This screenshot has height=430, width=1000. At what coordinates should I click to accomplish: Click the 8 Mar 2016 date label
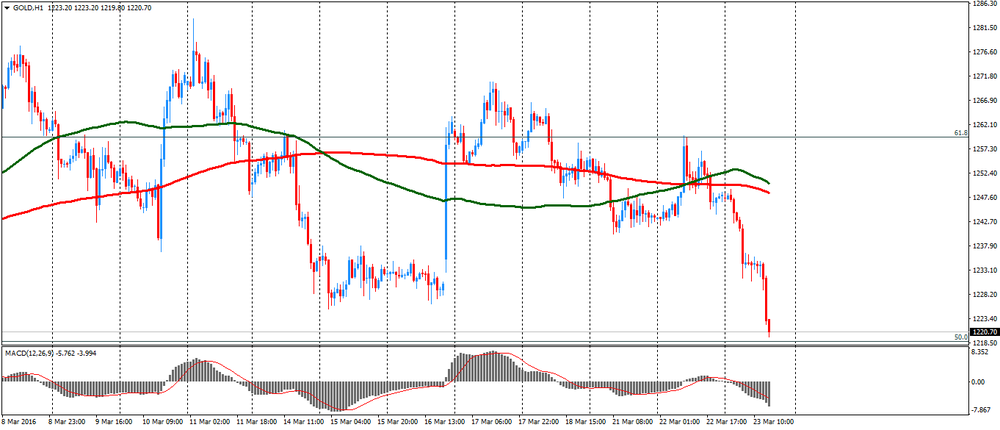pos(22,424)
